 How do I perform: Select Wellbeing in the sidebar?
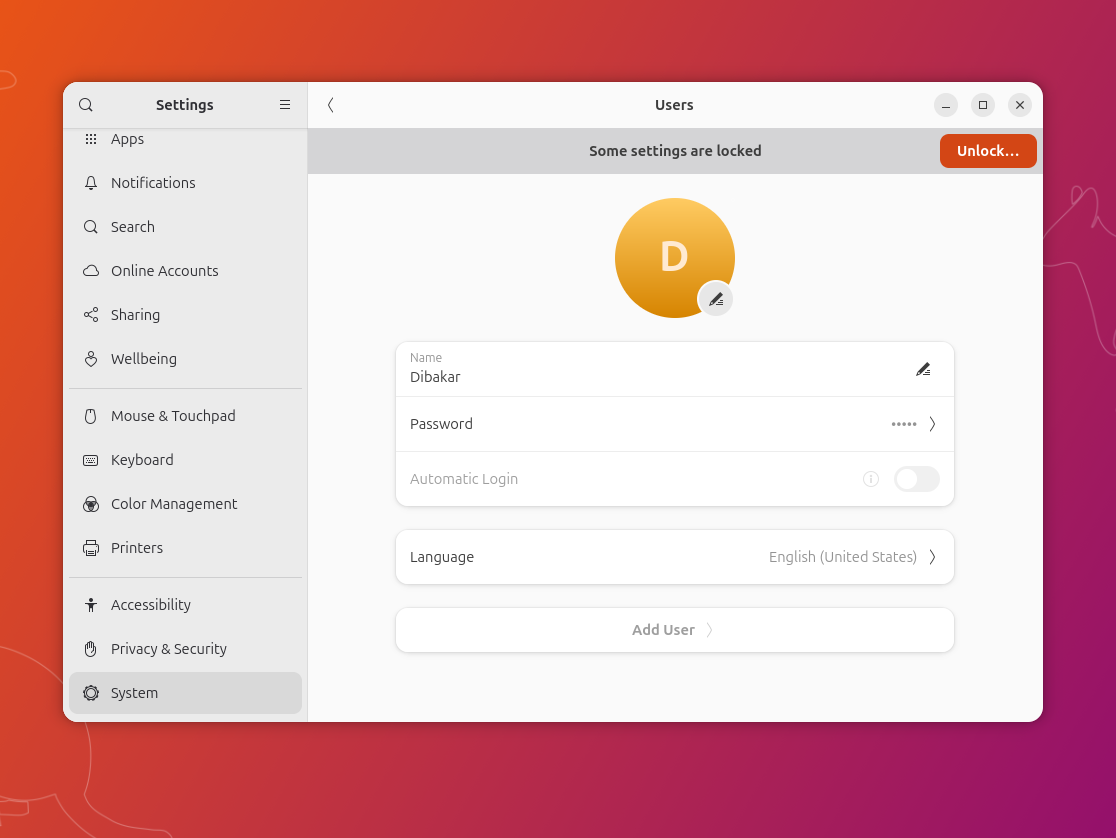tap(185, 359)
